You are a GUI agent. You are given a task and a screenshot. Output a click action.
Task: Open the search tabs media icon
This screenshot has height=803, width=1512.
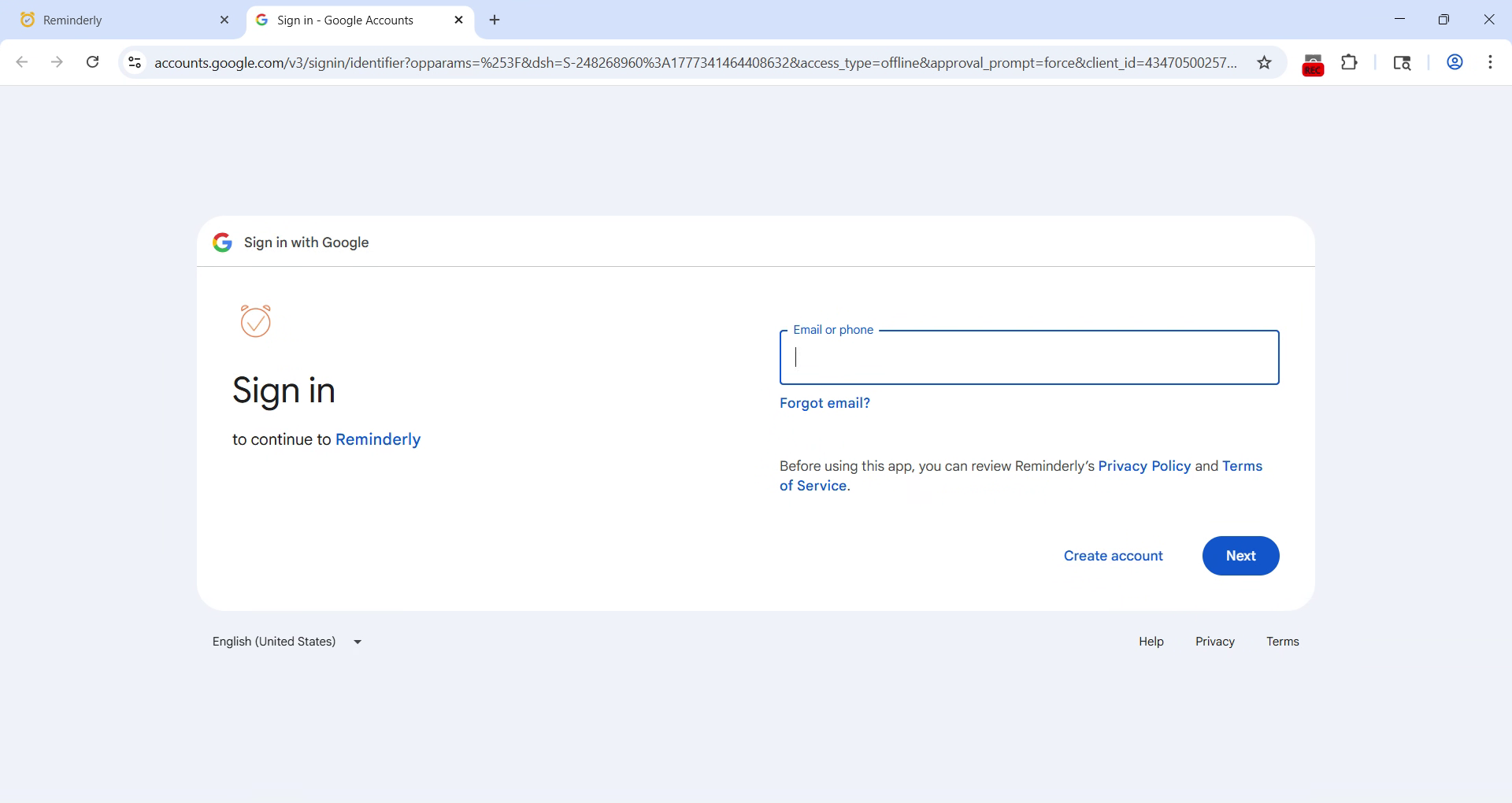pyautogui.click(x=1402, y=62)
